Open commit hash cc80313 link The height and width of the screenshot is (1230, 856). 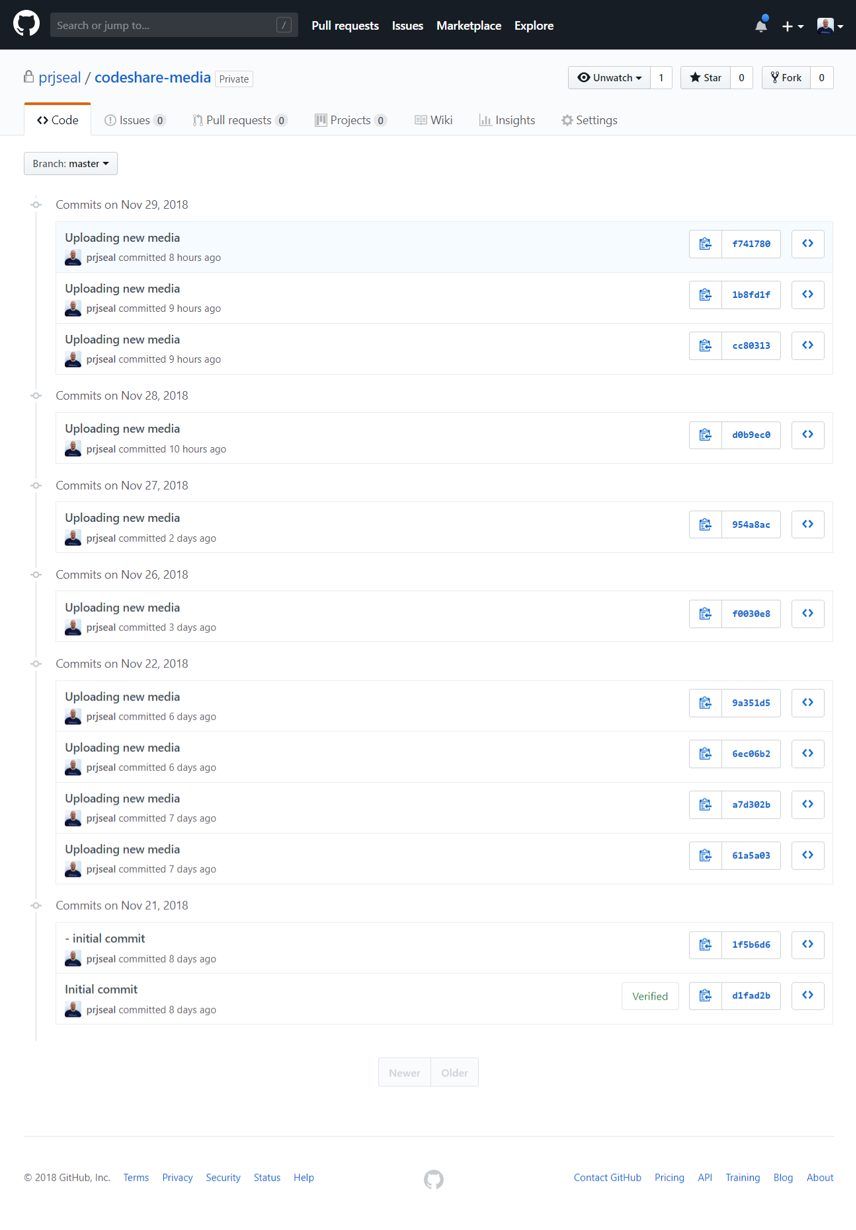(x=751, y=346)
